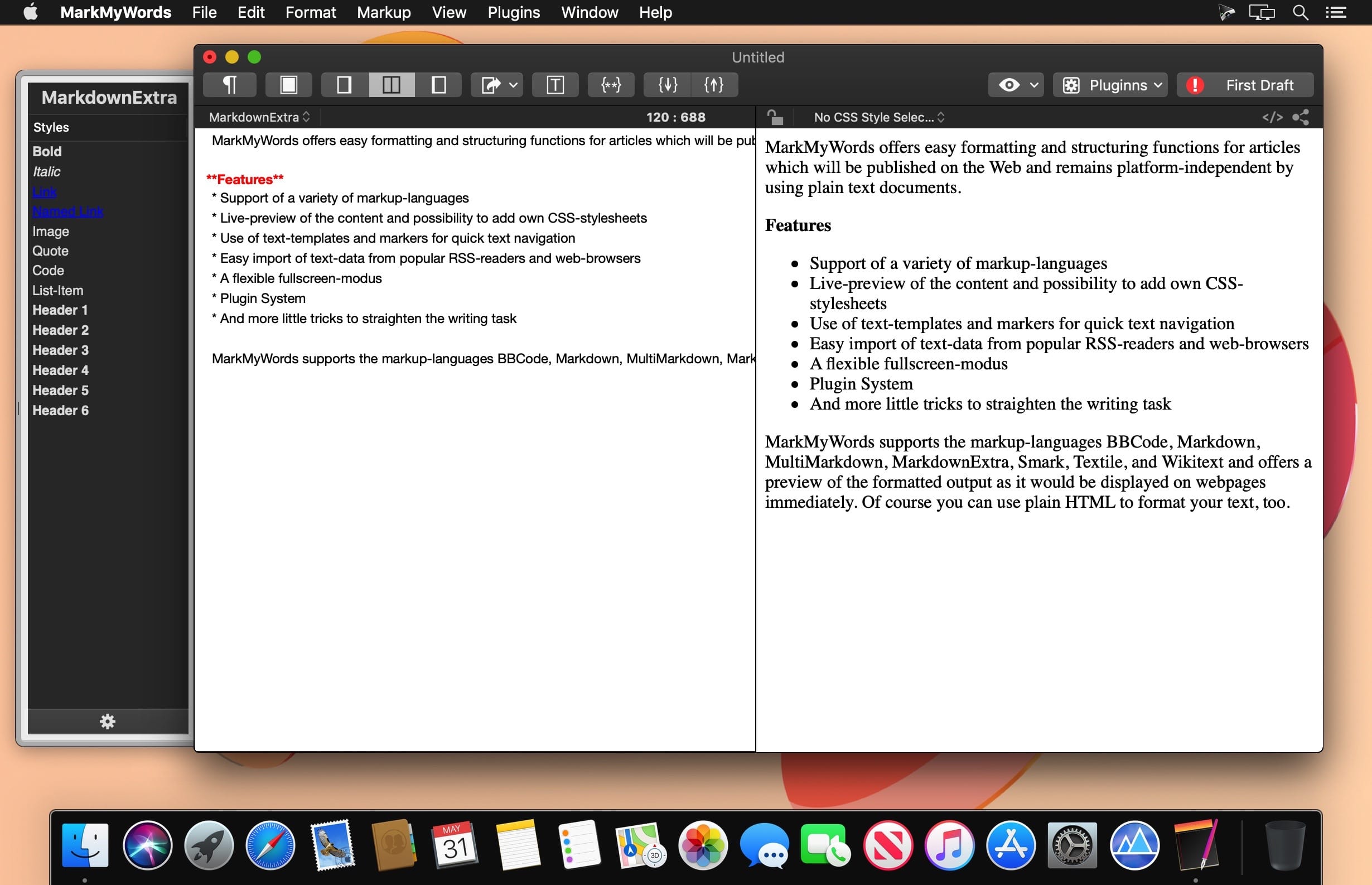Click the share icon in preview header
Viewport: 1372px width, 885px height.
[x=1300, y=117]
